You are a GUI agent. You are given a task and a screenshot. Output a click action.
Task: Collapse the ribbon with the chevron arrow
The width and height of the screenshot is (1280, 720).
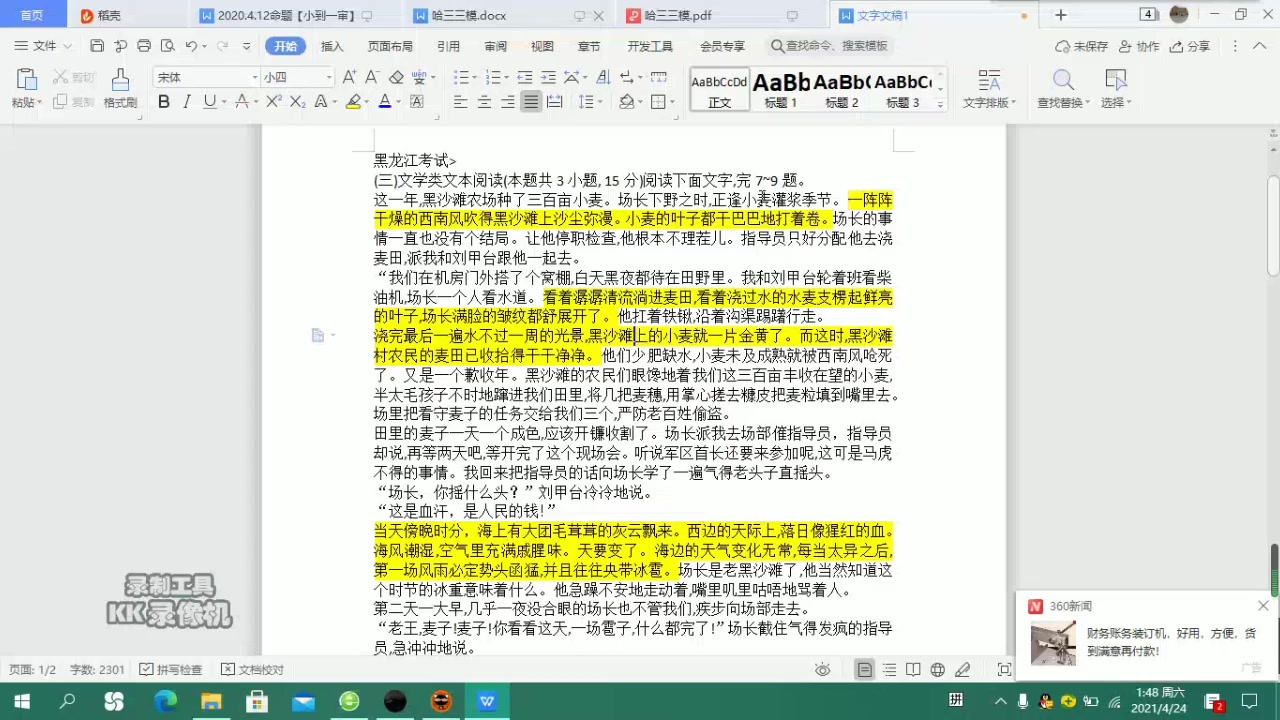coord(1262,46)
